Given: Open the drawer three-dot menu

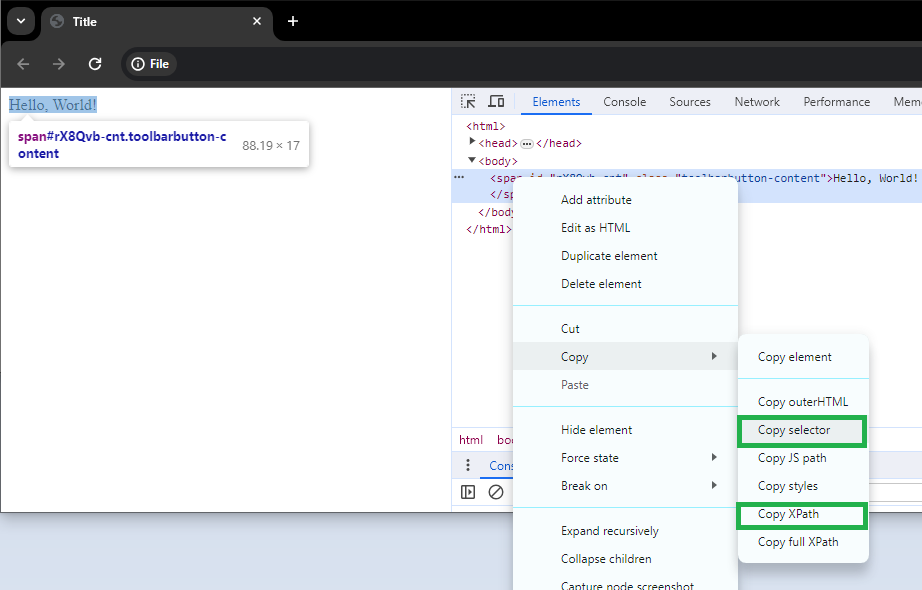Looking at the screenshot, I should click(x=467, y=466).
